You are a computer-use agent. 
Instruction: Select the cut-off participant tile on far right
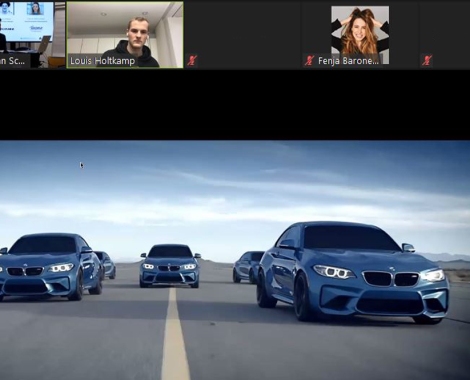[x=445, y=35]
